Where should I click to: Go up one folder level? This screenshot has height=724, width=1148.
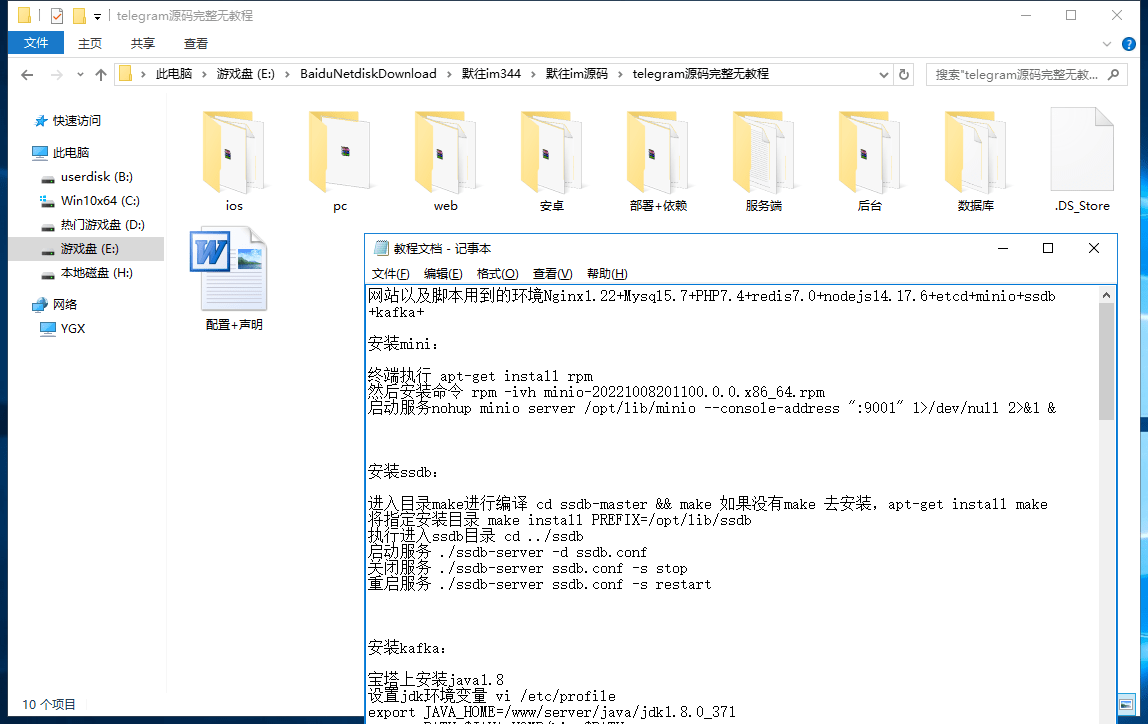(101, 75)
